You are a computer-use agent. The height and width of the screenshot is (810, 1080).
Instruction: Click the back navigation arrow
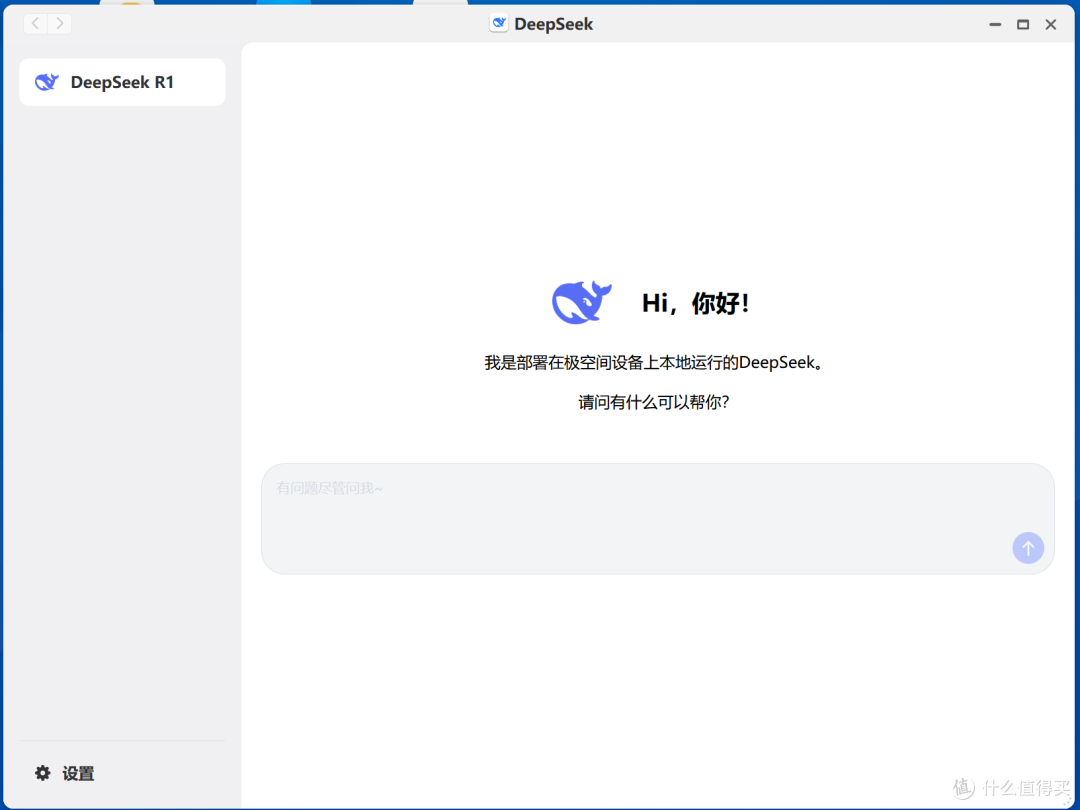point(36,24)
